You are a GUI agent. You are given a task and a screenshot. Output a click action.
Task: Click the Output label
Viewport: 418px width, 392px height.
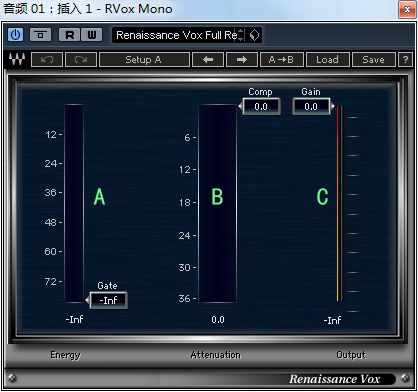(351, 355)
